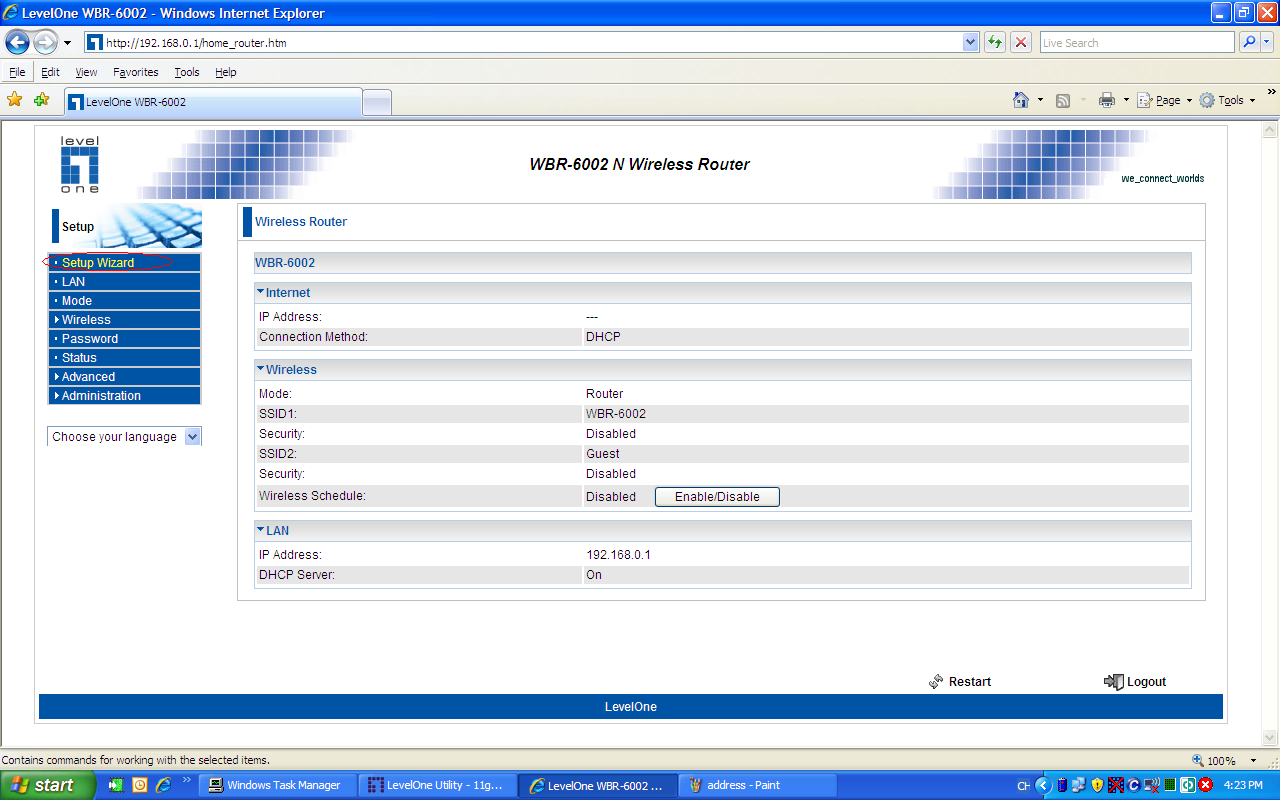Image resolution: width=1280 pixels, height=800 pixels.
Task: Refresh the page using the green refresh icon
Action: tap(994, 42)
